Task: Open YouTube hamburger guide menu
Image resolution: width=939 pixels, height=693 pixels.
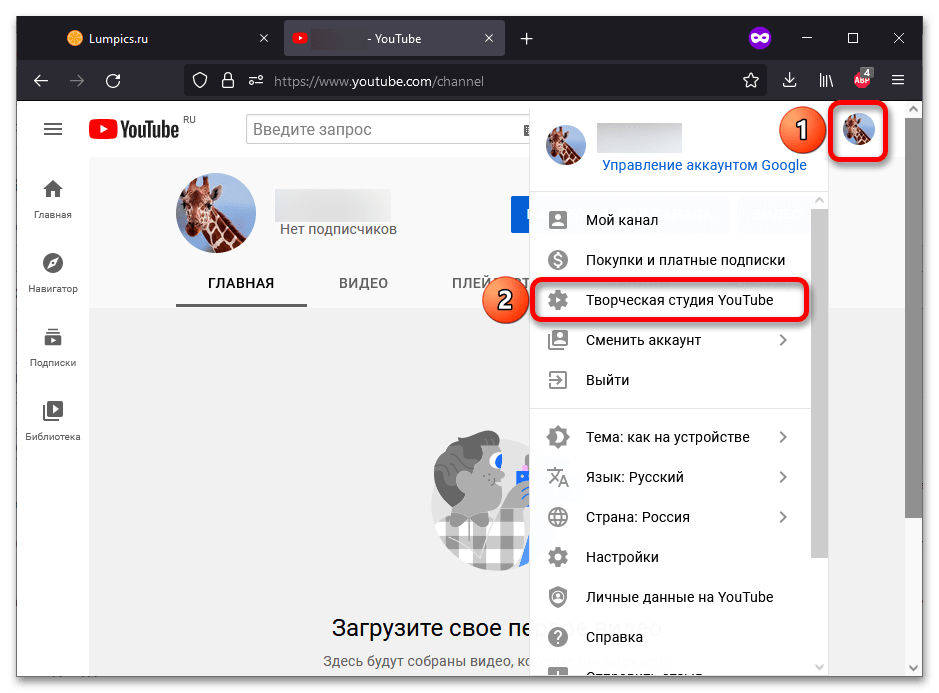Action: tap(53, 129)
